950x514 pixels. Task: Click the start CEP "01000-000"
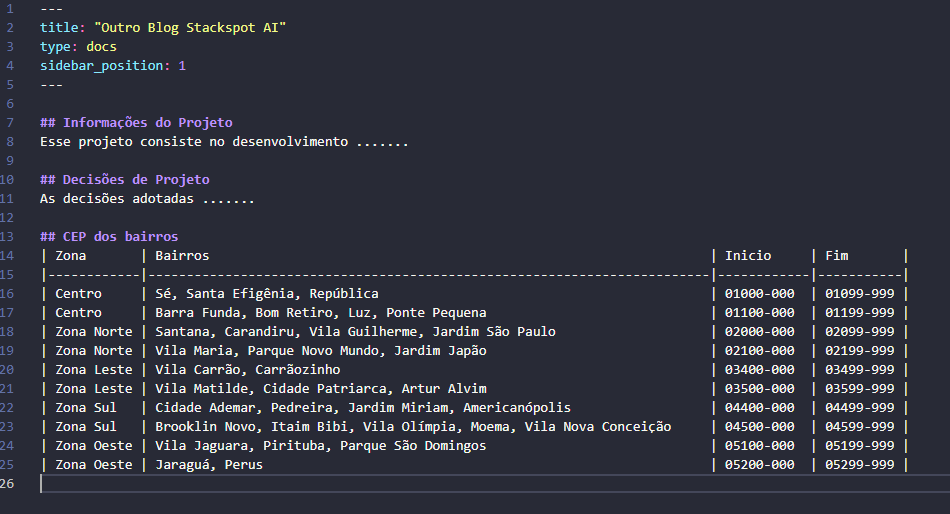(760, 294)
